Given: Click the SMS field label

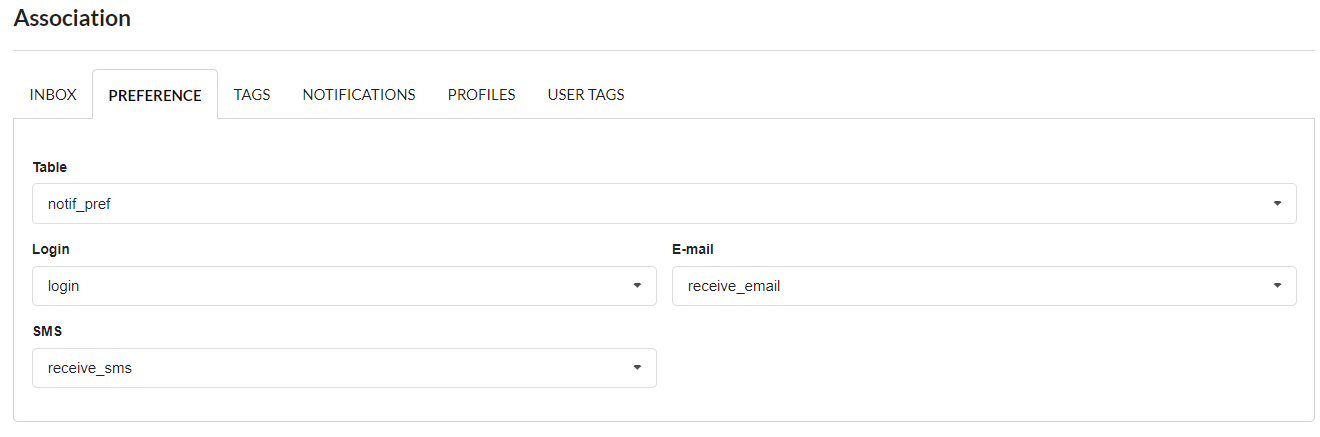Looking at the screenshot, I should tap(47, 331).
